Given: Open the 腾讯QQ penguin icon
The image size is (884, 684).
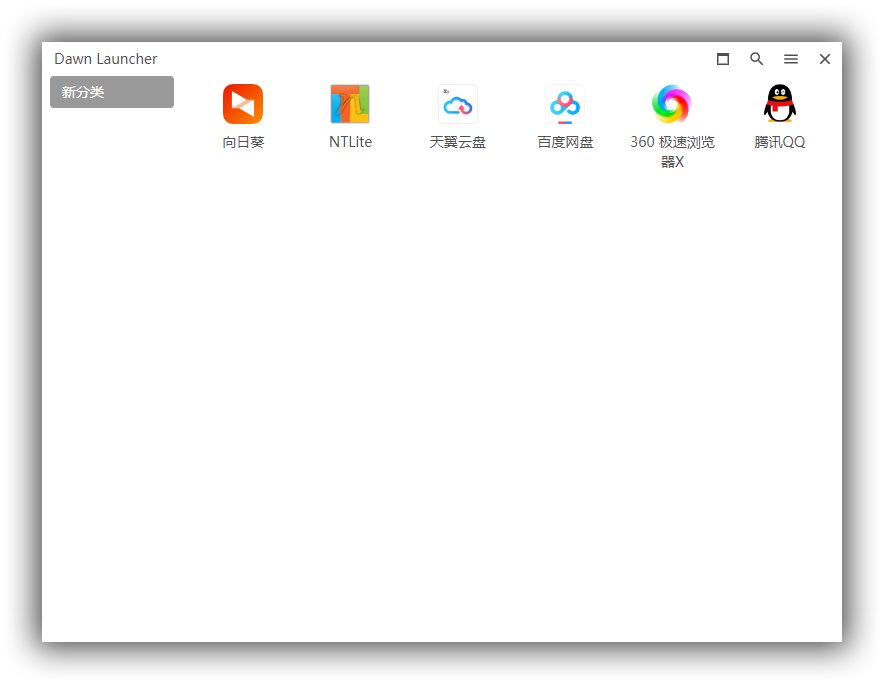Looking at the screenshot, I should pyautogui.click(x=780, y=104).
